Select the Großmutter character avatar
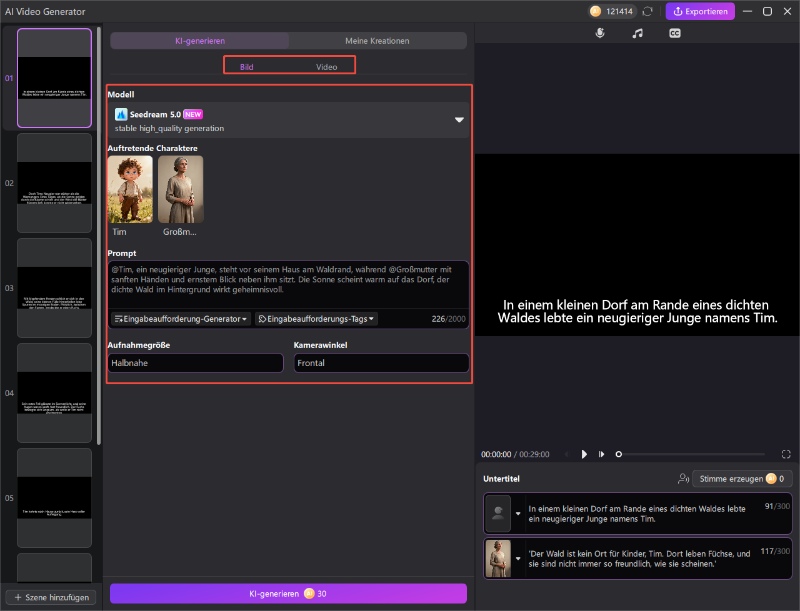This screenshot has width=800, height=611. pos(181,189)
